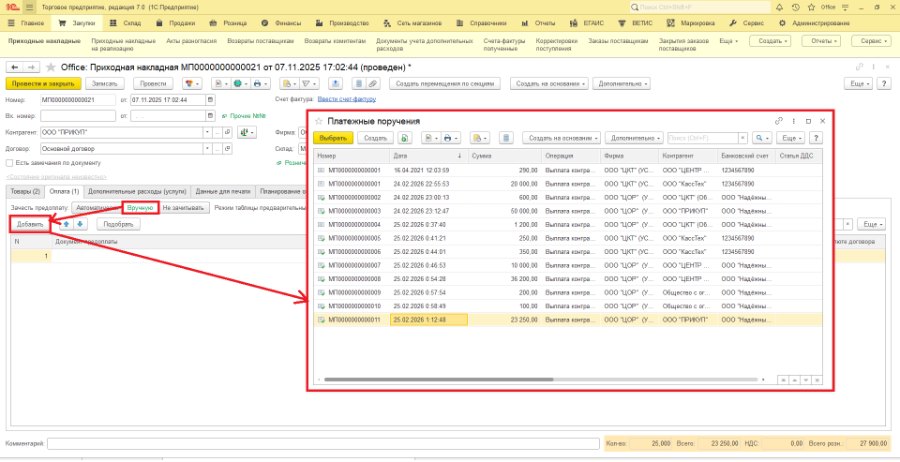Open selected Контрагент ООО ПРИКУП card icon

point(227,132)
